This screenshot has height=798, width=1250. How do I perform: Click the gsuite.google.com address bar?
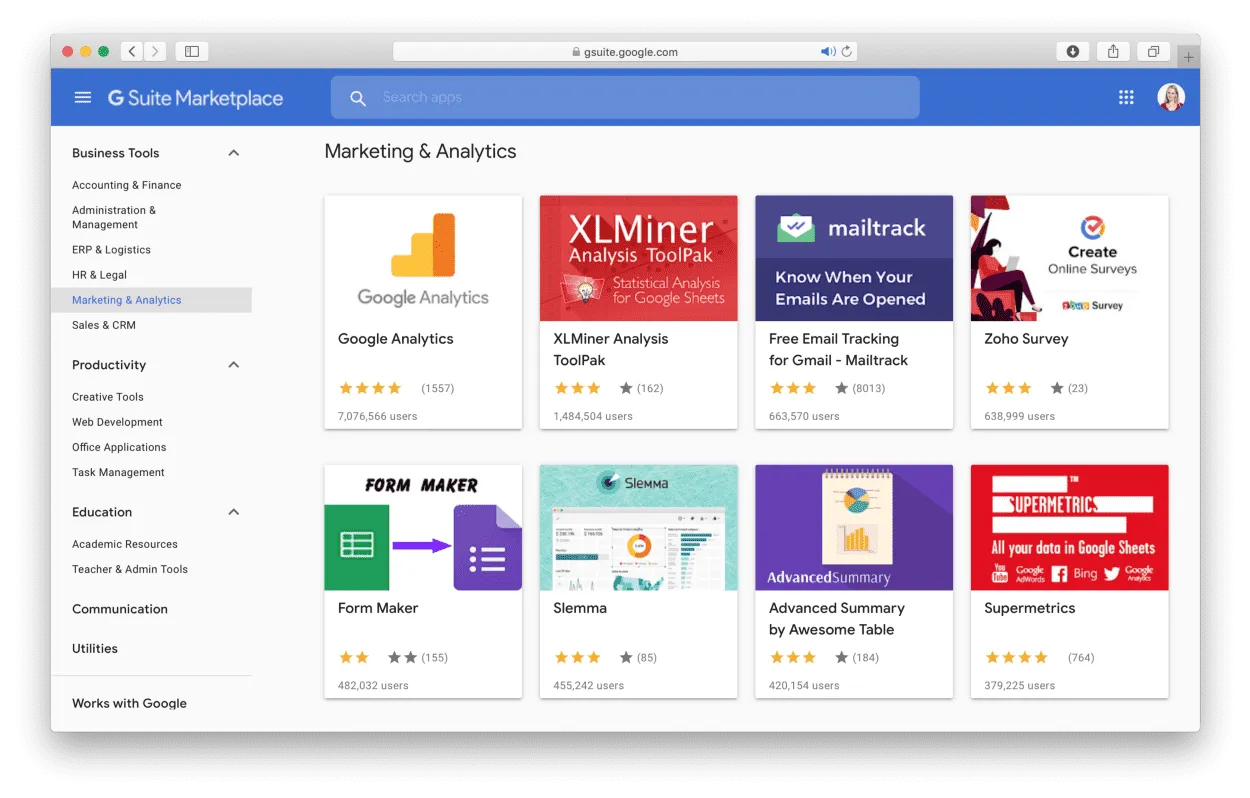625,52
